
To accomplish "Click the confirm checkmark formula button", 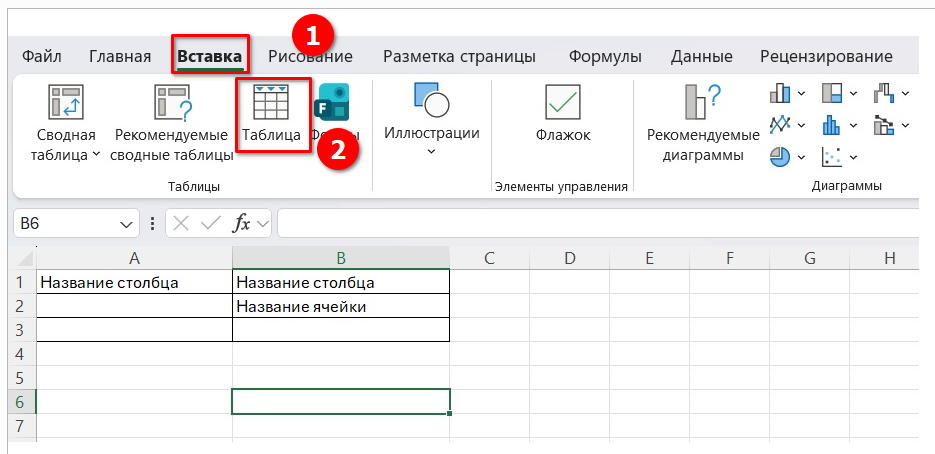I will (x=210, y=224).
